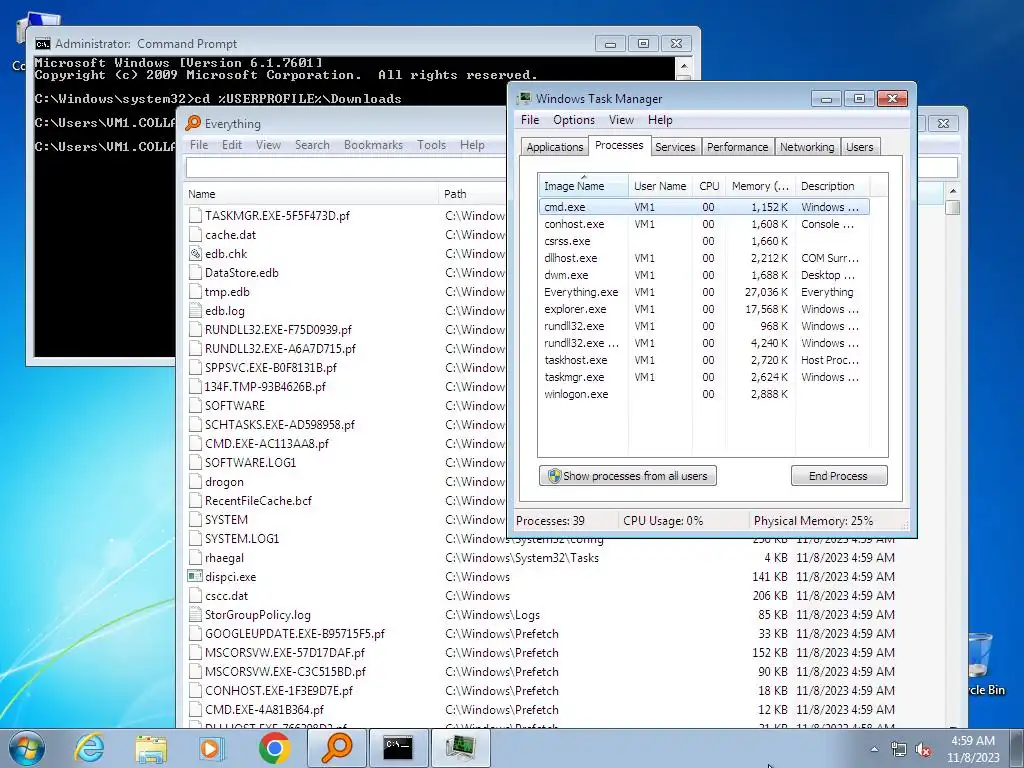This screenshot has height=768, width=1024.
Task: Switch to the Applications tab
Action: (x=554, y=147)
